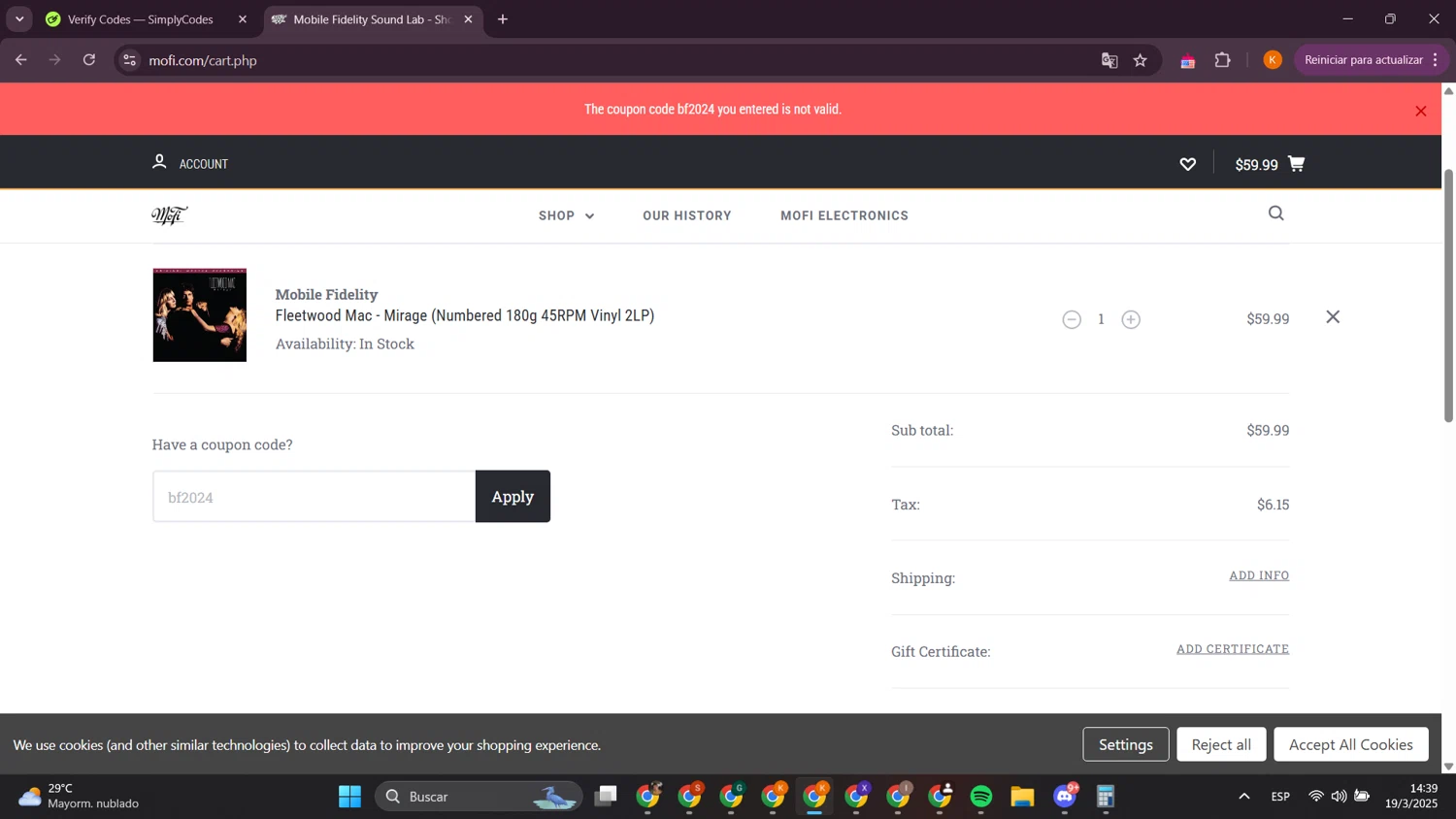
Task: Dismiss the invalid coupon error banner
Action: (x=1420, y=111)
